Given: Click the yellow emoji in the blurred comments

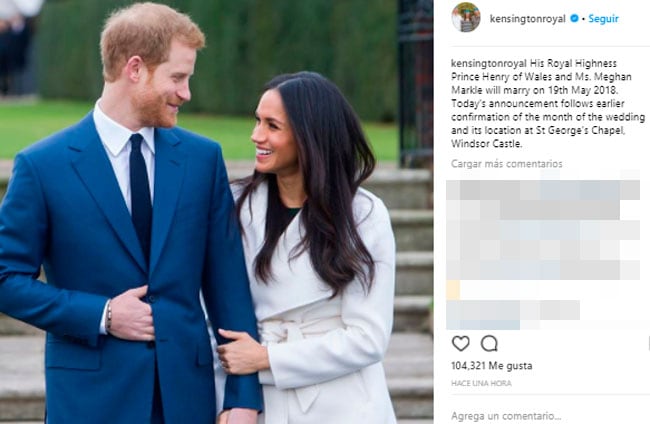Looking at the screenshot, I should tap(453, 290).
